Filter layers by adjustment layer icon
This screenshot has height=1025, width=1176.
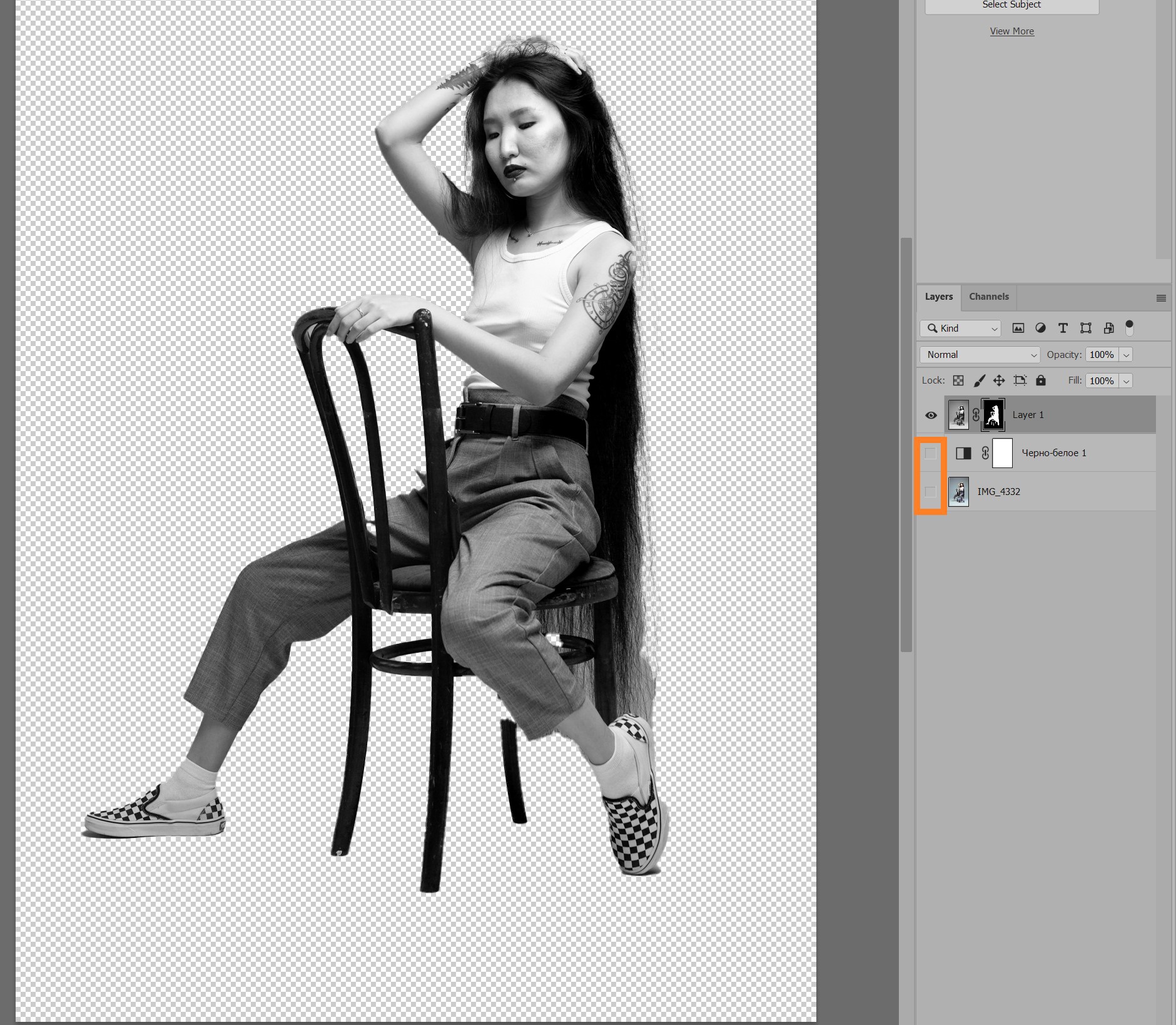(1041, 328)
